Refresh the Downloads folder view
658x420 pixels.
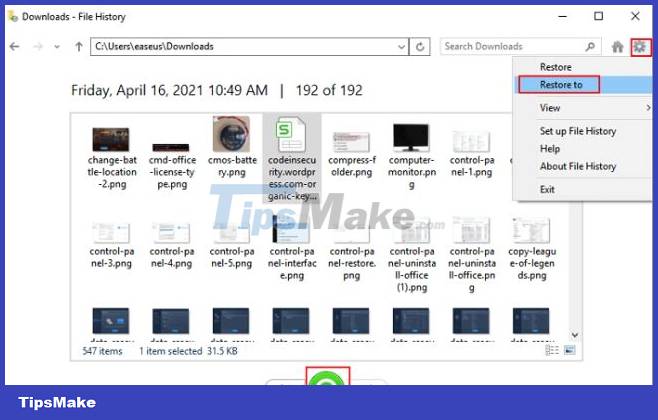pos(420,47)
